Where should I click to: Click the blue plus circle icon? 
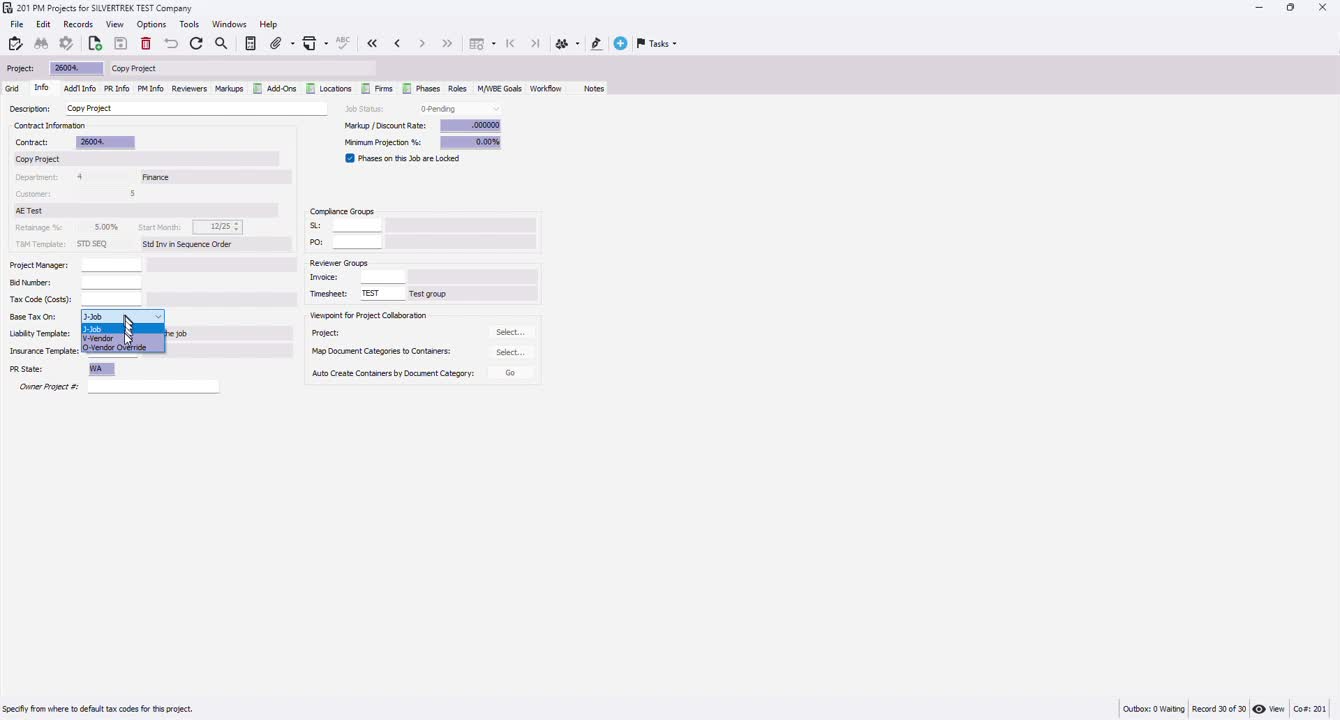coord(620,44)
